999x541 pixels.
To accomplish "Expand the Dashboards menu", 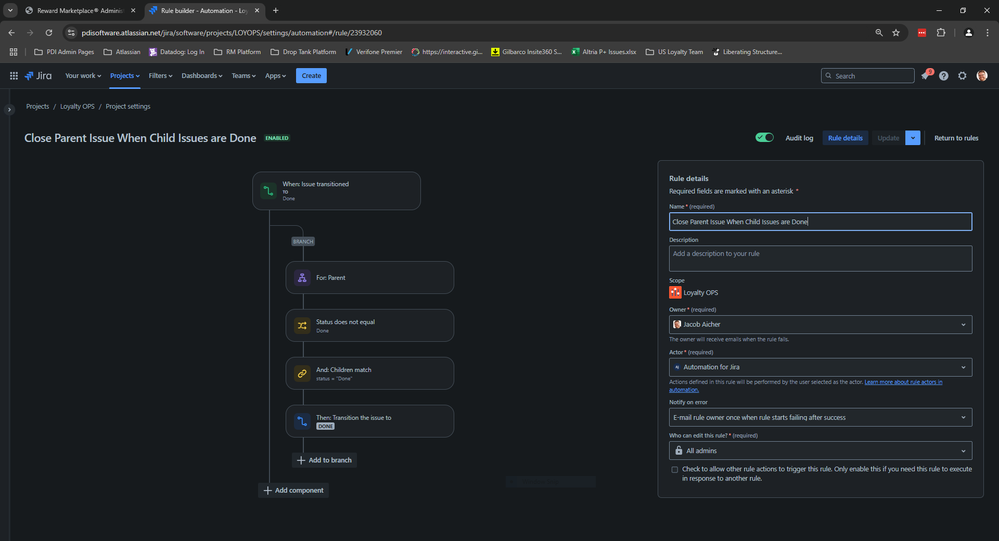I will (x=201, y=76).
